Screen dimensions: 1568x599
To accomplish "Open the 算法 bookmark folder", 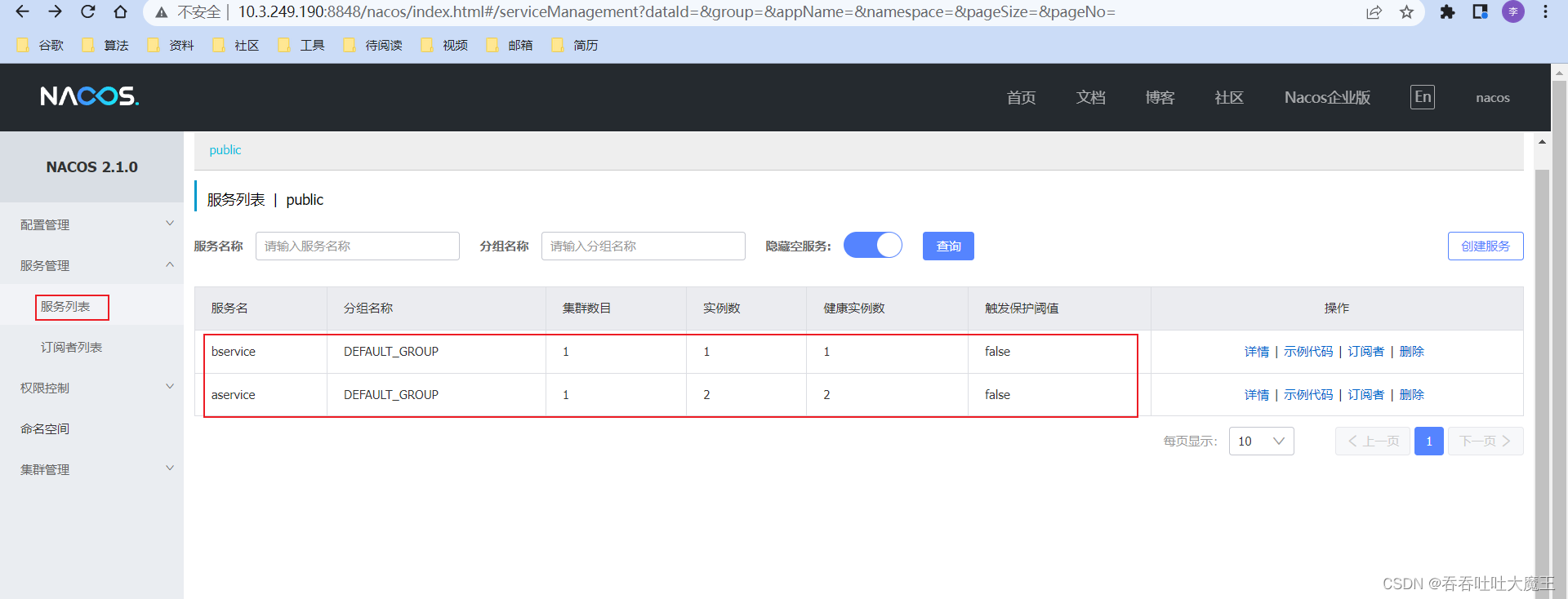I will (x=105, y=45).
